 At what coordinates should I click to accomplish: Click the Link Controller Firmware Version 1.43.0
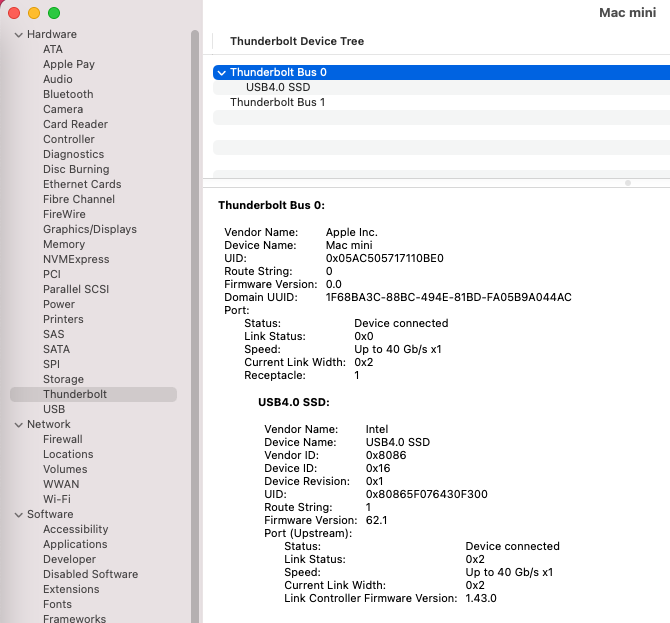[481, 598]
